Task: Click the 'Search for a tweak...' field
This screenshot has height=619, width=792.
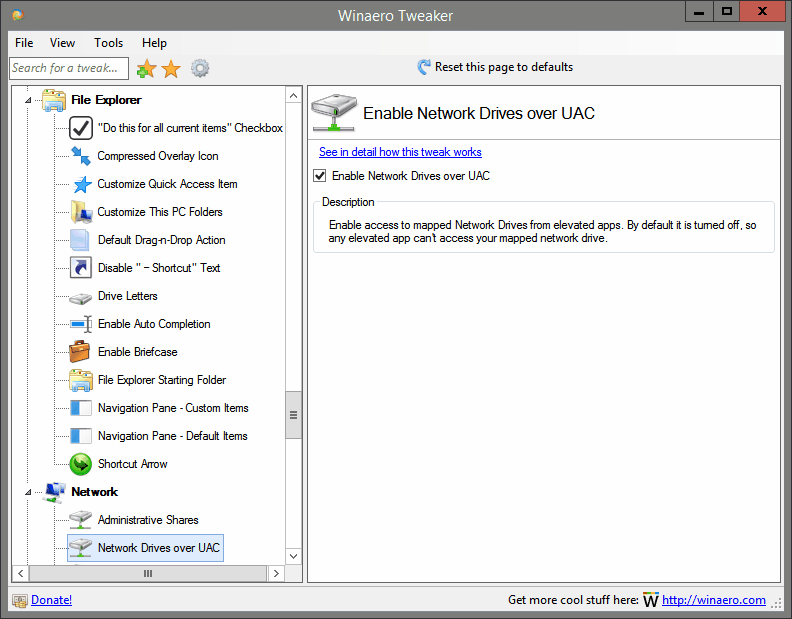Action: [x=69, y=68]
